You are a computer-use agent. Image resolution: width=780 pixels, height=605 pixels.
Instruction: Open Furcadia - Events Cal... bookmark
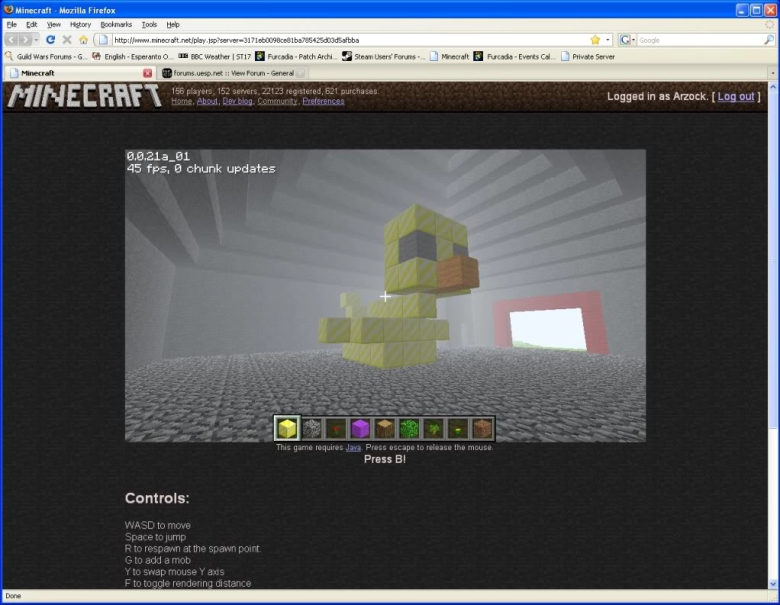point(515,57)
